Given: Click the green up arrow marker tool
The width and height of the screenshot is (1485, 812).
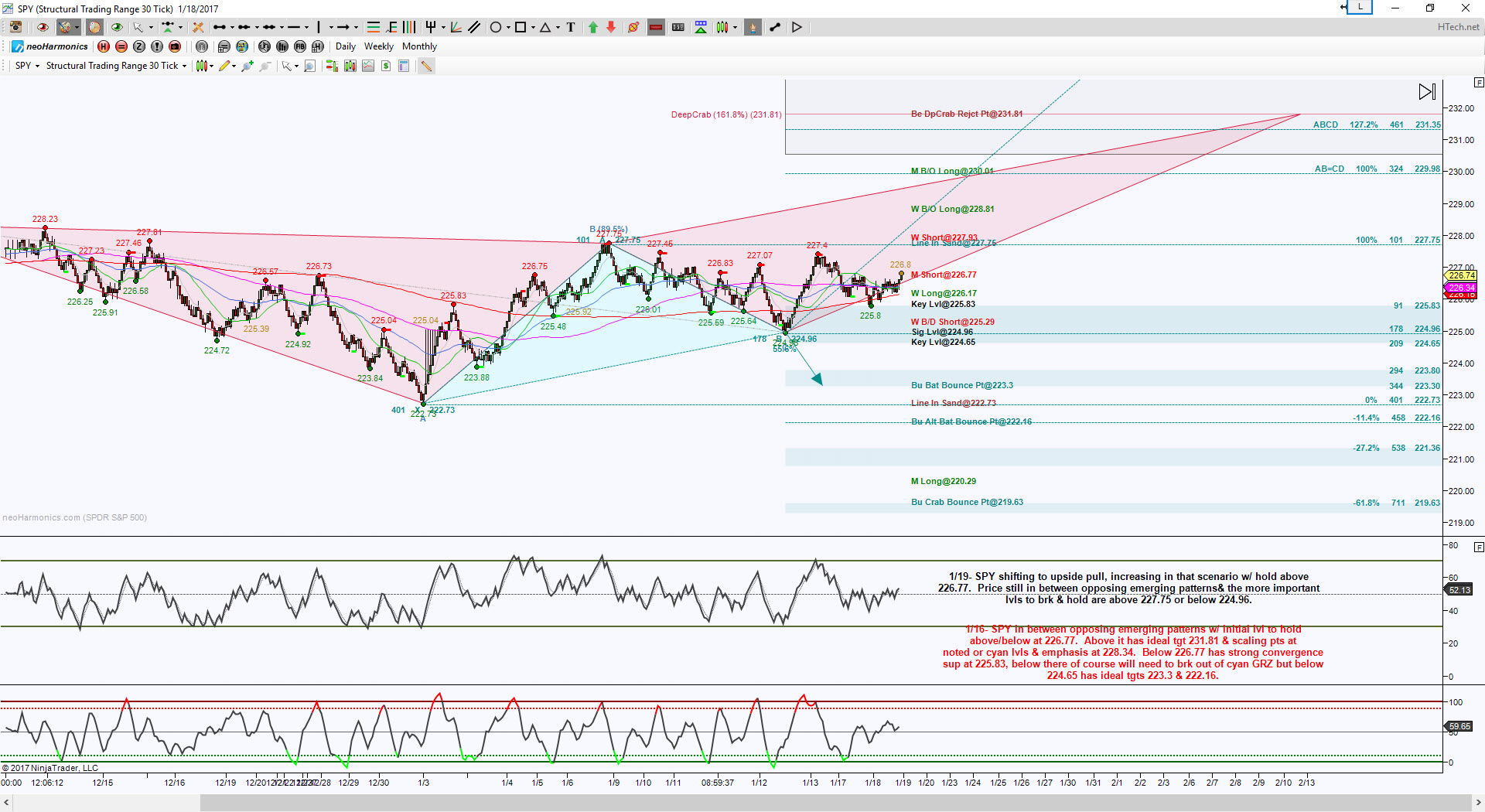Looking at the screenshot, I should 593,27.
